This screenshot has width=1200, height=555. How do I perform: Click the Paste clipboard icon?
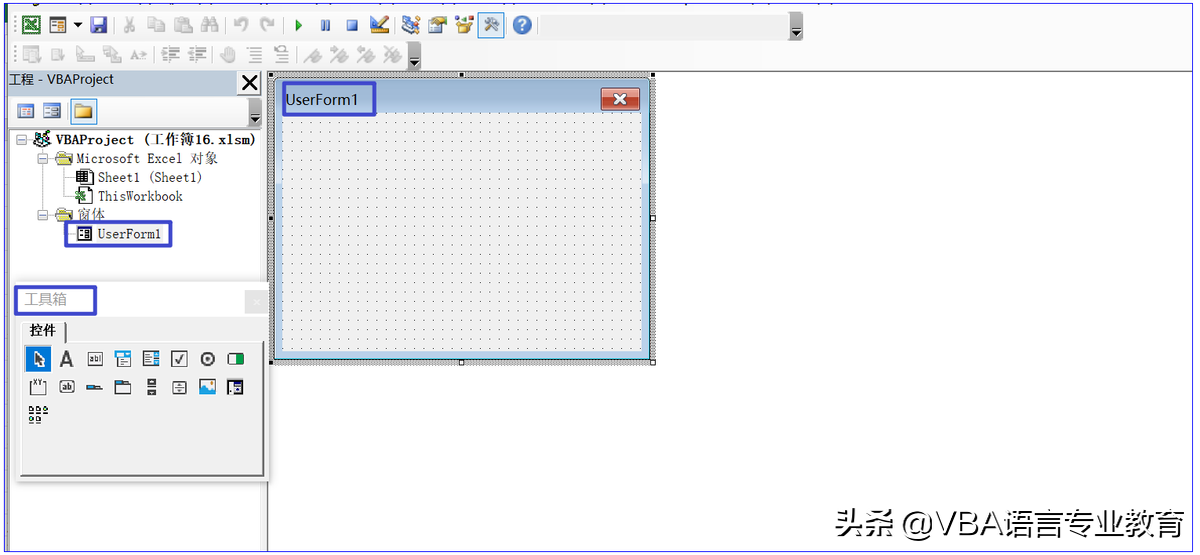184,25
